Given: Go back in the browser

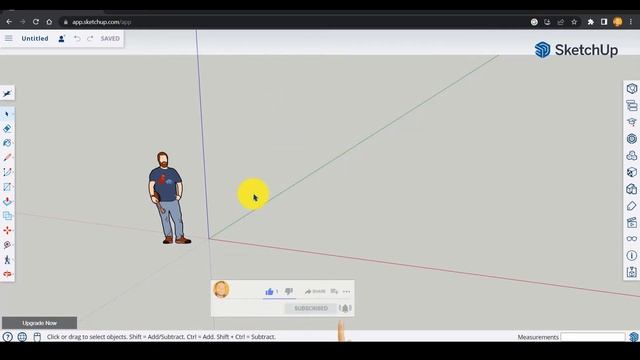Looking at the screenshot, I should pos(9,22).
